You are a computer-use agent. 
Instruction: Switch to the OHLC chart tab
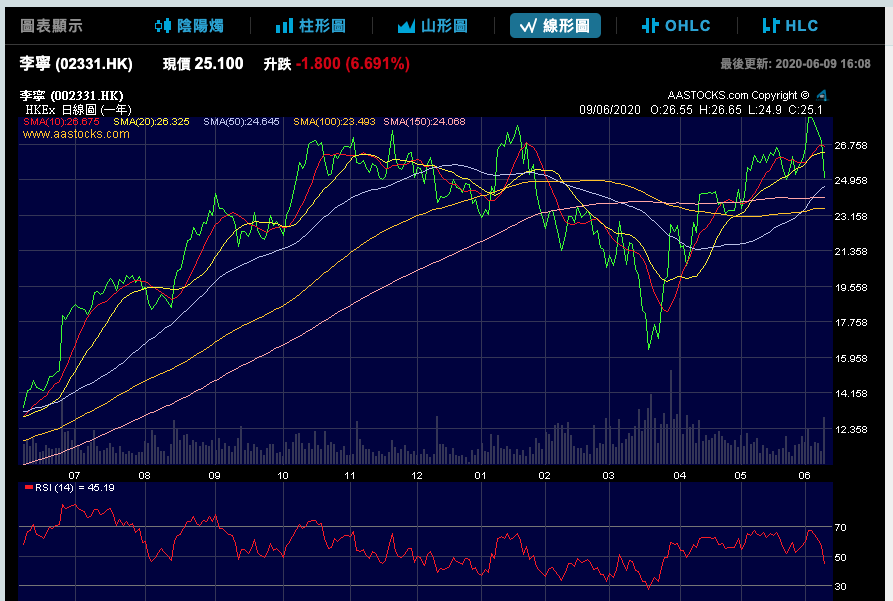(x=677, y=26)
